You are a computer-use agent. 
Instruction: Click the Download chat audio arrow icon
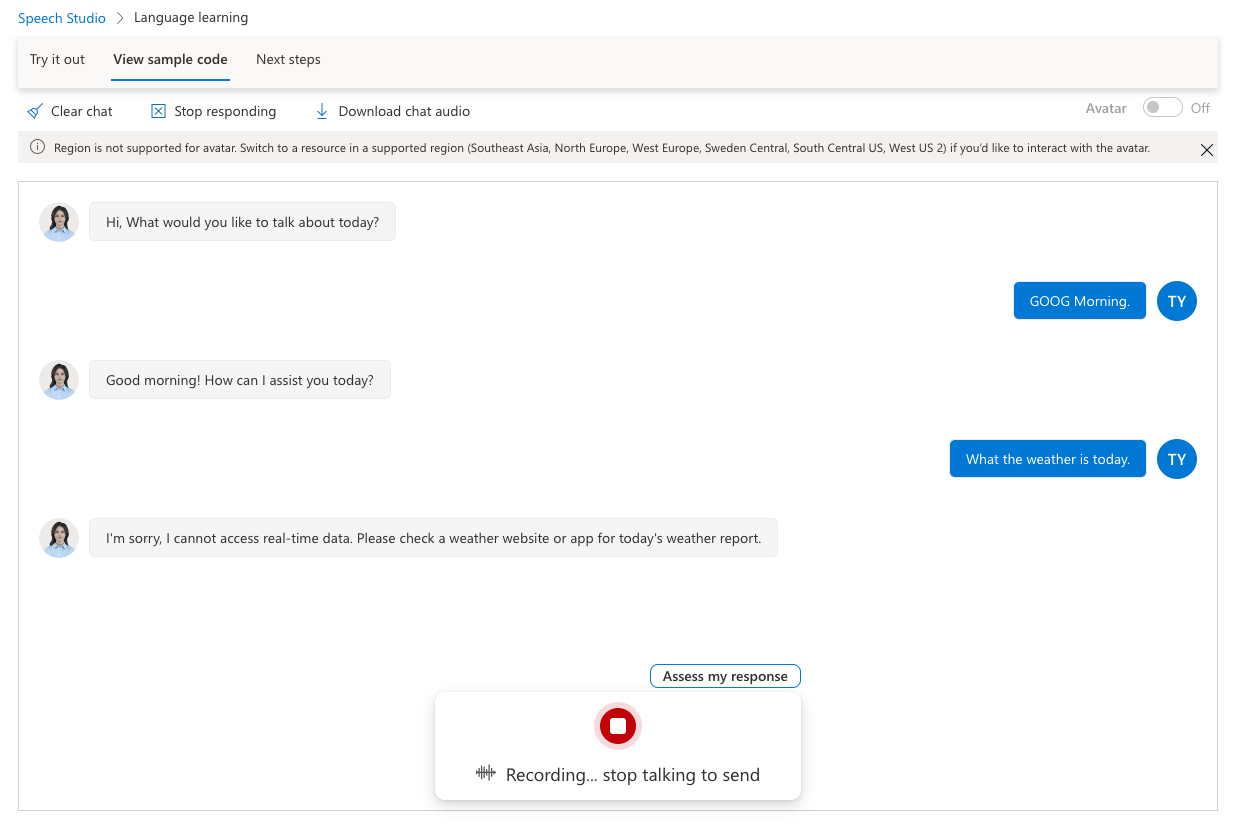322,111
